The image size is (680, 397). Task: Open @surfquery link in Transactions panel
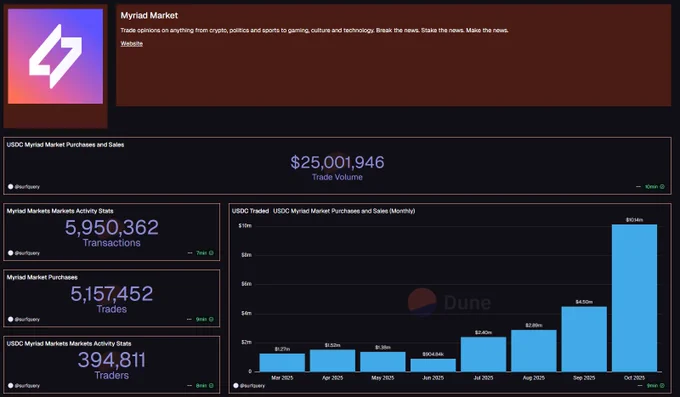27,253
